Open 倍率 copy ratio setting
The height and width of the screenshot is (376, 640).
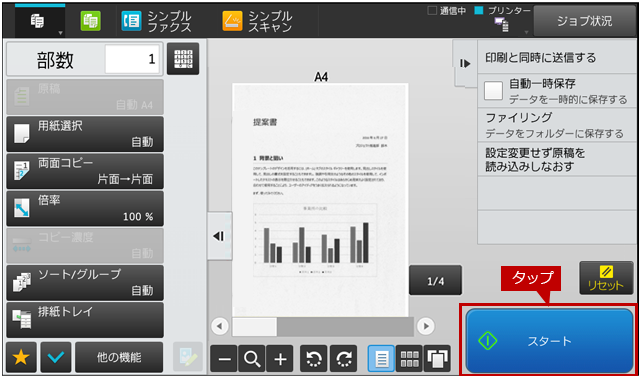85,208
